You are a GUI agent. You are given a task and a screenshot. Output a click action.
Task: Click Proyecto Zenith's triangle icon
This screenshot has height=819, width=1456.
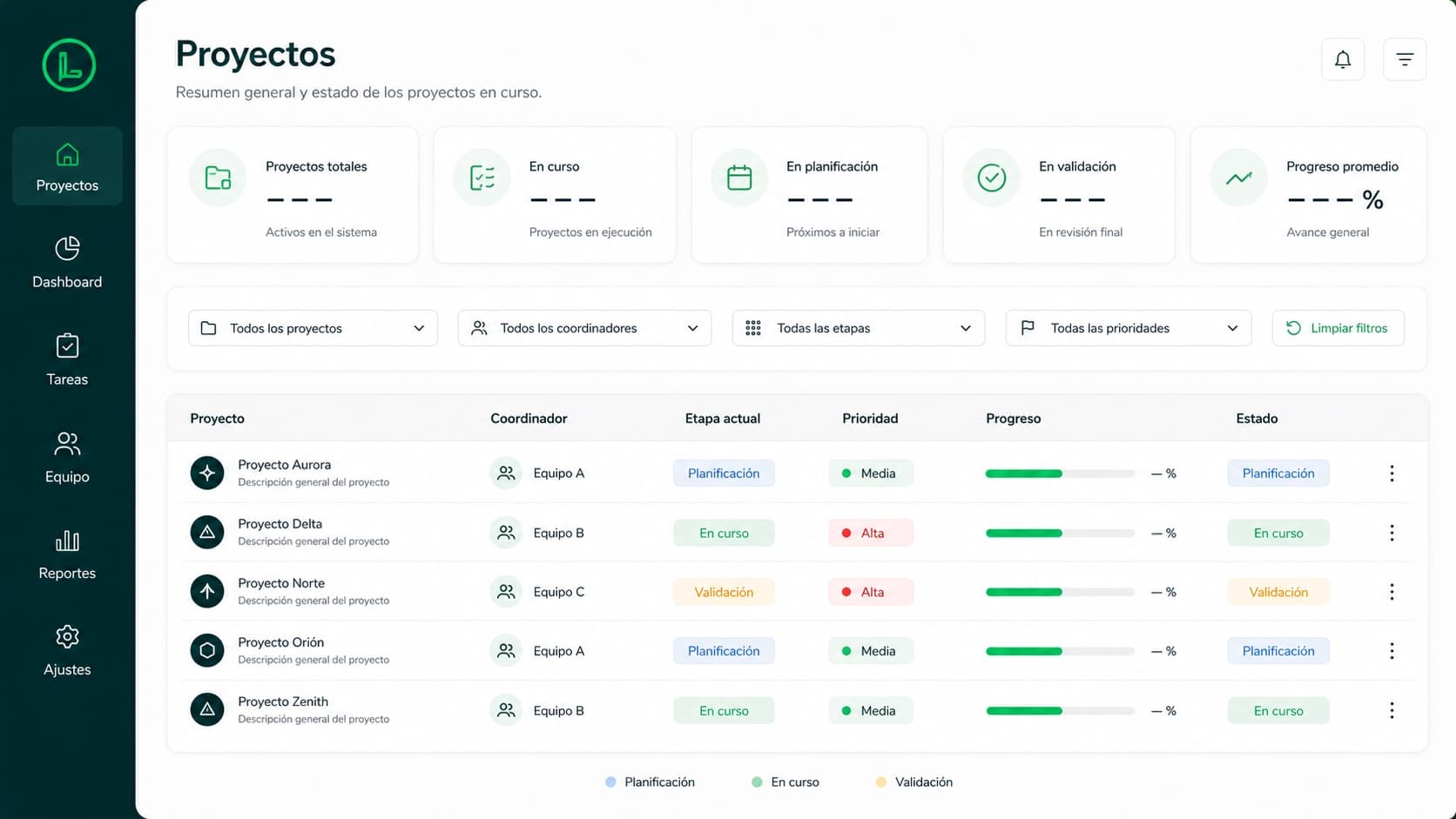(x=207, y=709)
